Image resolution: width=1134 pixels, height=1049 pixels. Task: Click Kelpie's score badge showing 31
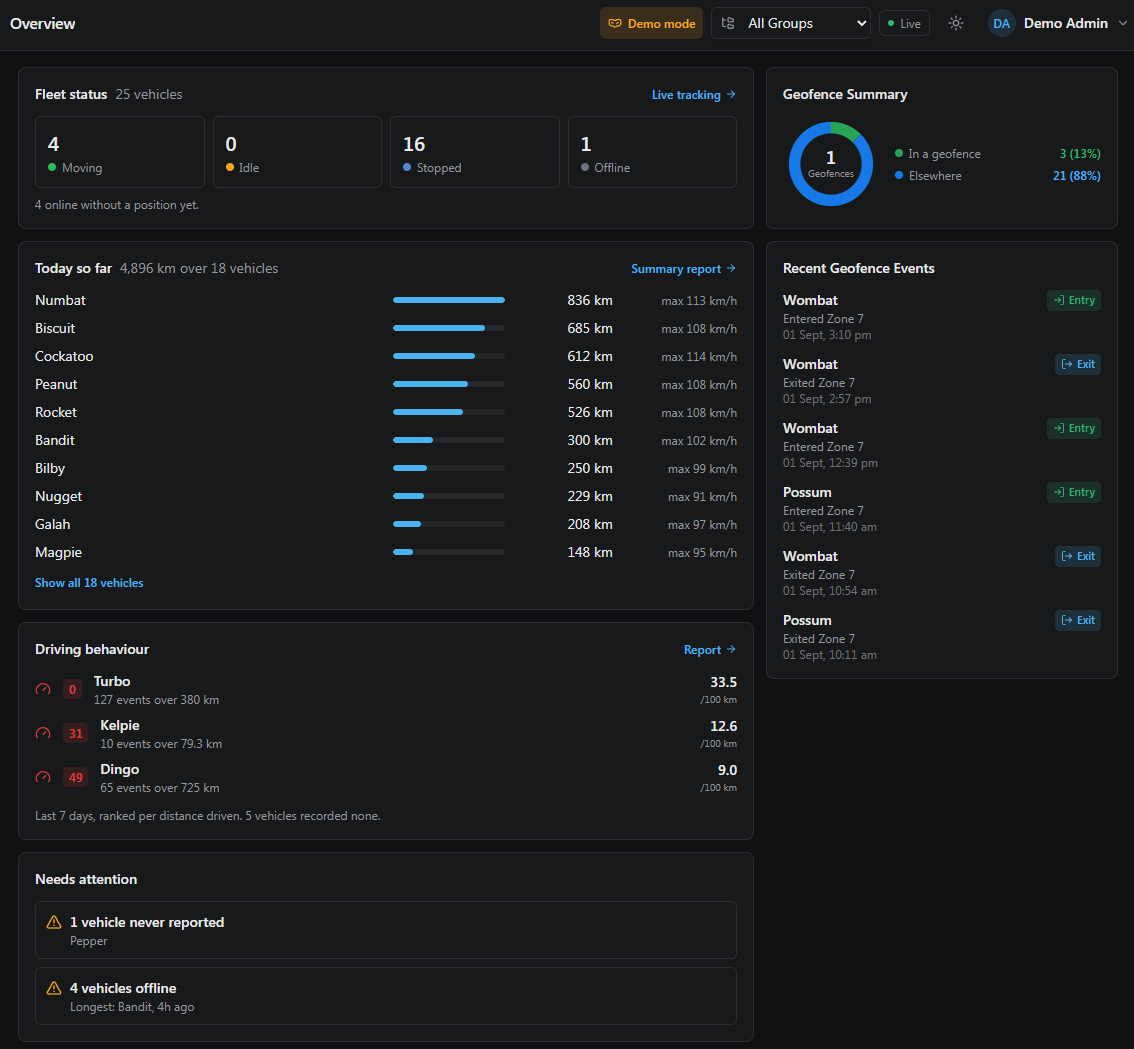click(75, 734)
